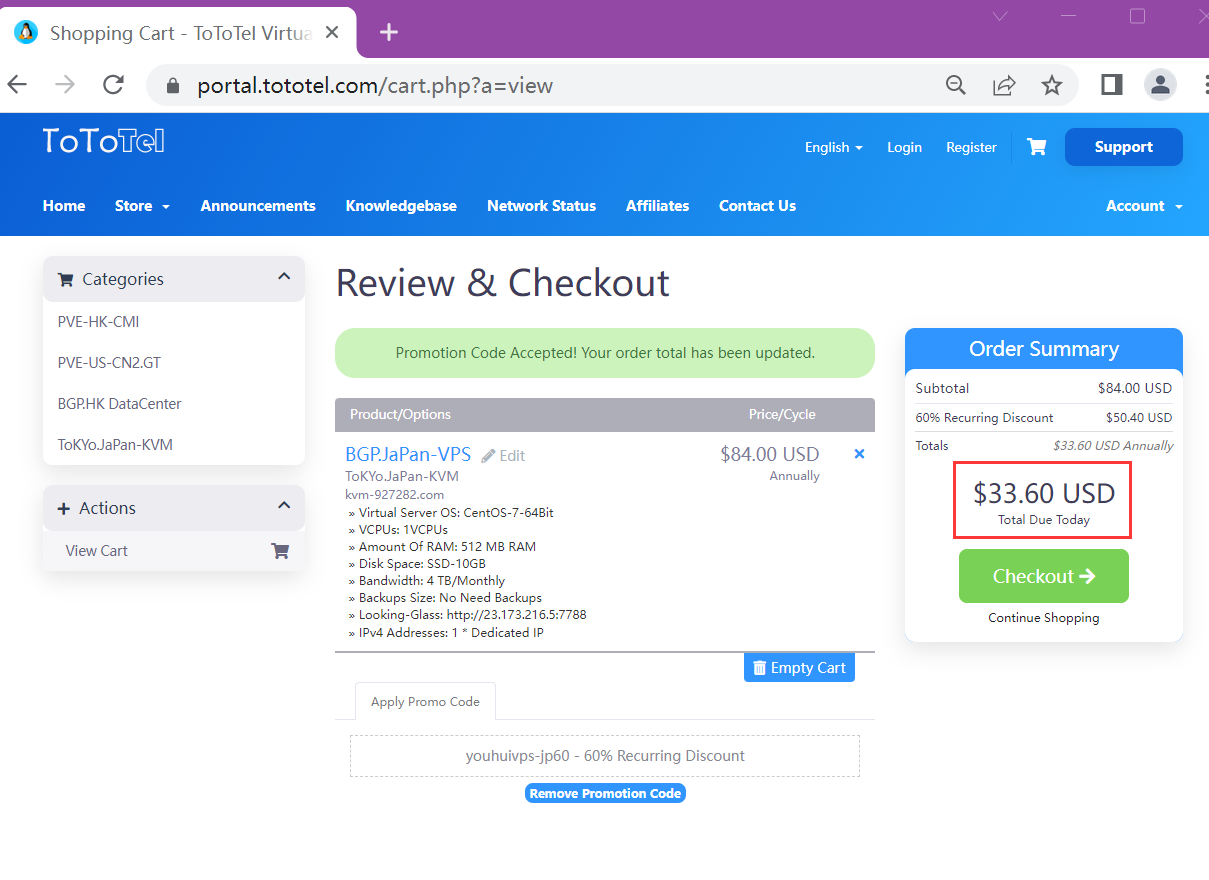Screen dimensions: 1209x880
Task: Click the View Cart cart icon
Action: click(280, 550)
